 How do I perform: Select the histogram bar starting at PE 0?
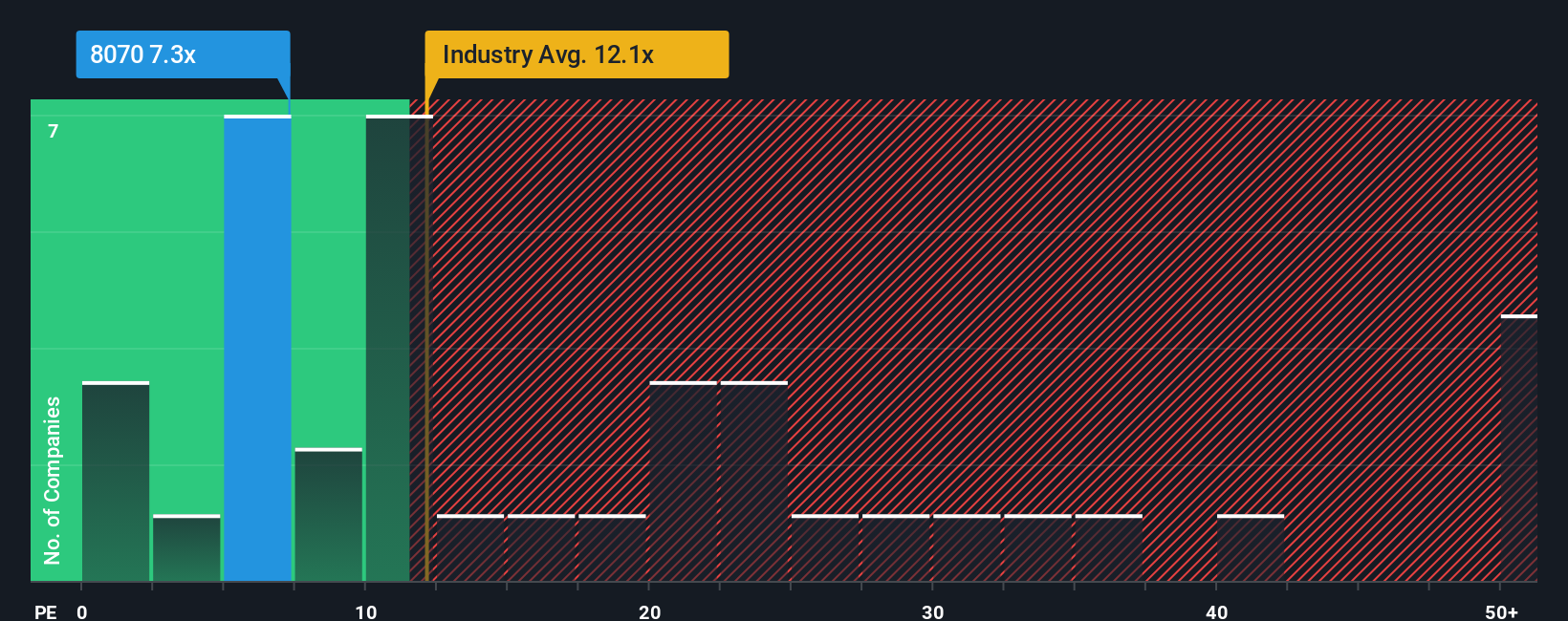tap(116, 482)
